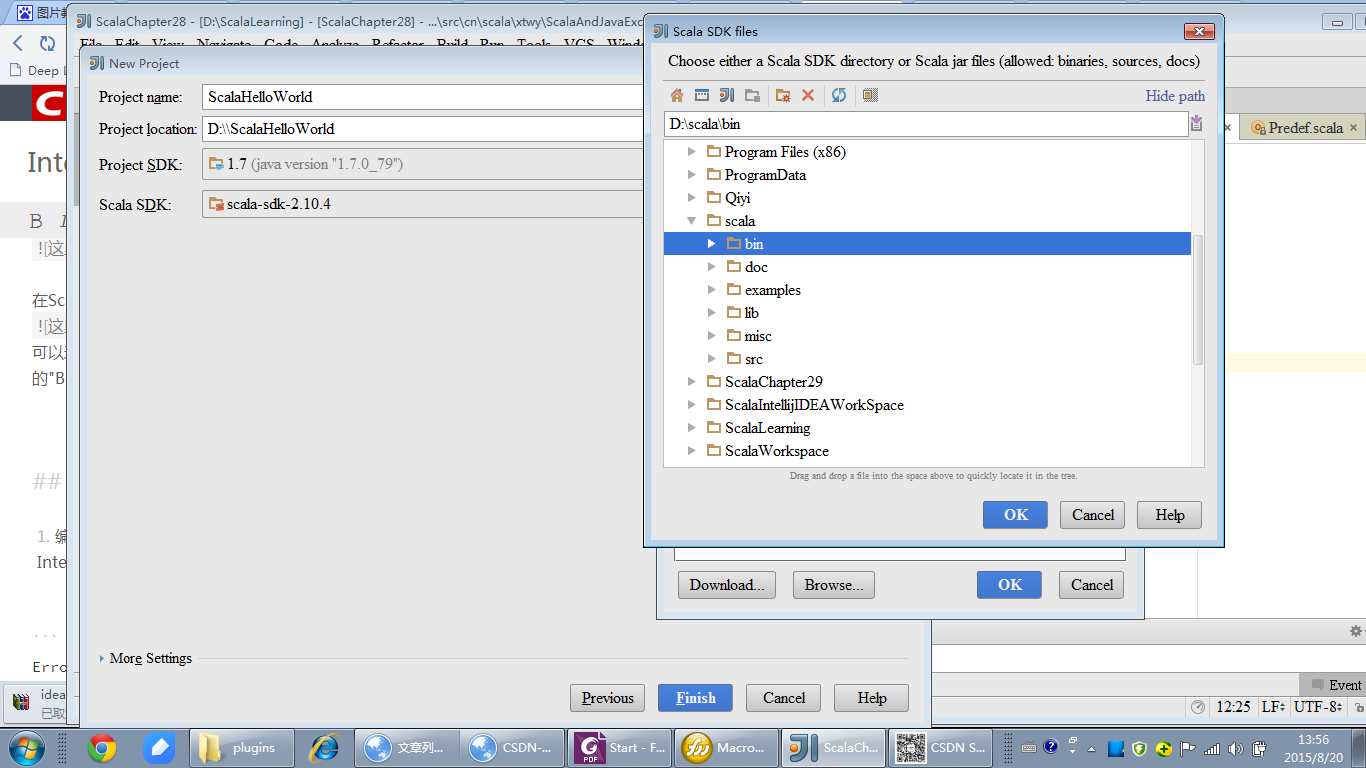This screenshot has width=1366, height=768.
Task: Toggle show hidden files and directories icon
Action: [870, 95]
